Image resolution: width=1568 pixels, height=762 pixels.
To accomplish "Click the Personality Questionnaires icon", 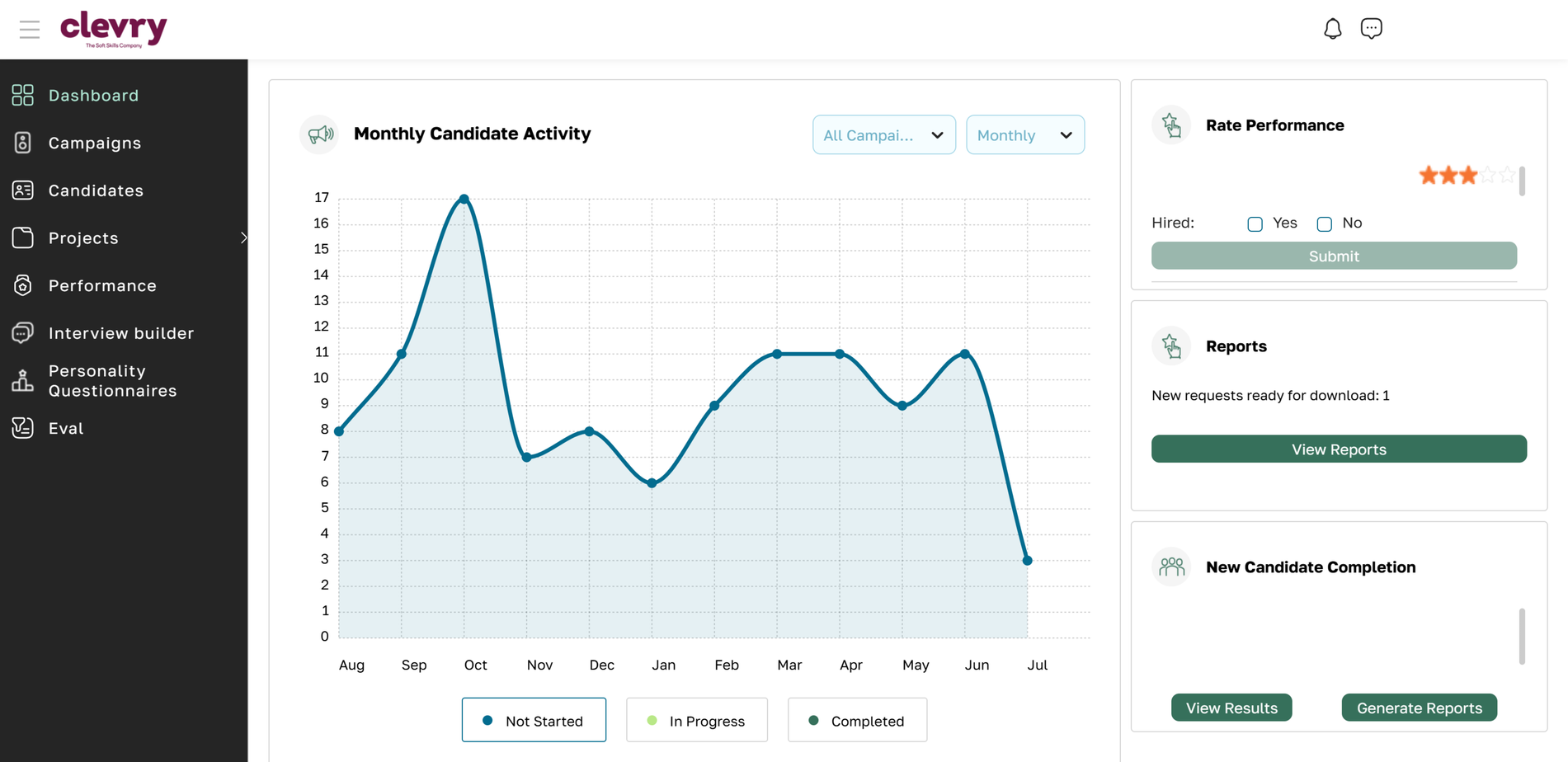I will coord(23,380).
